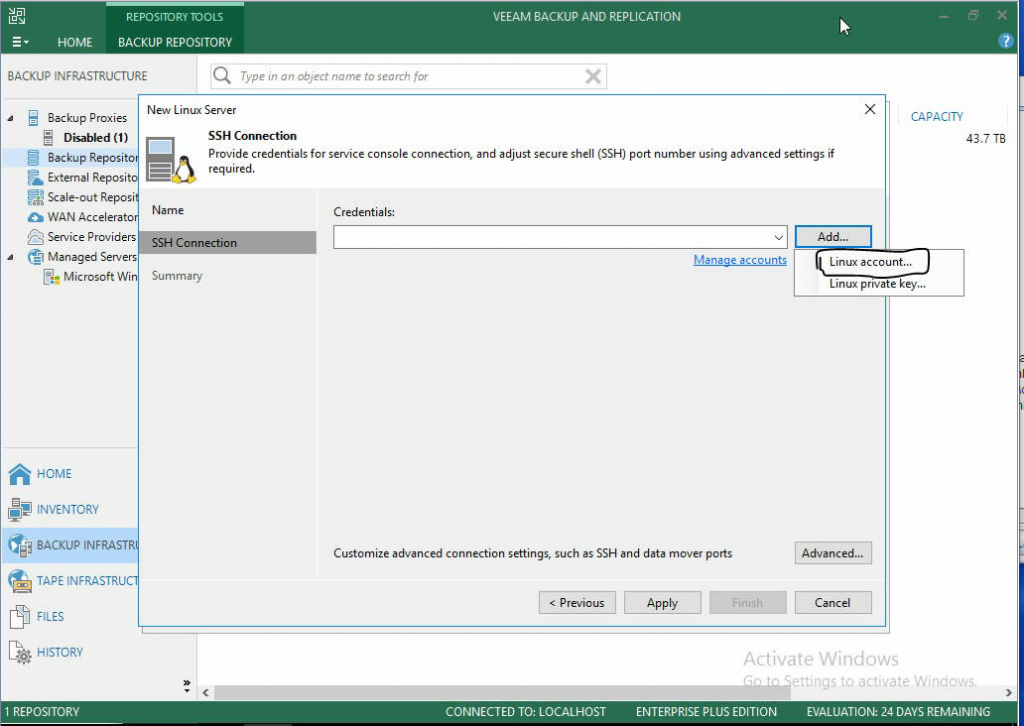Open the Credentials dropdown list
Image resolution: width=1024 pixels, height=726 pixels.
778,237
